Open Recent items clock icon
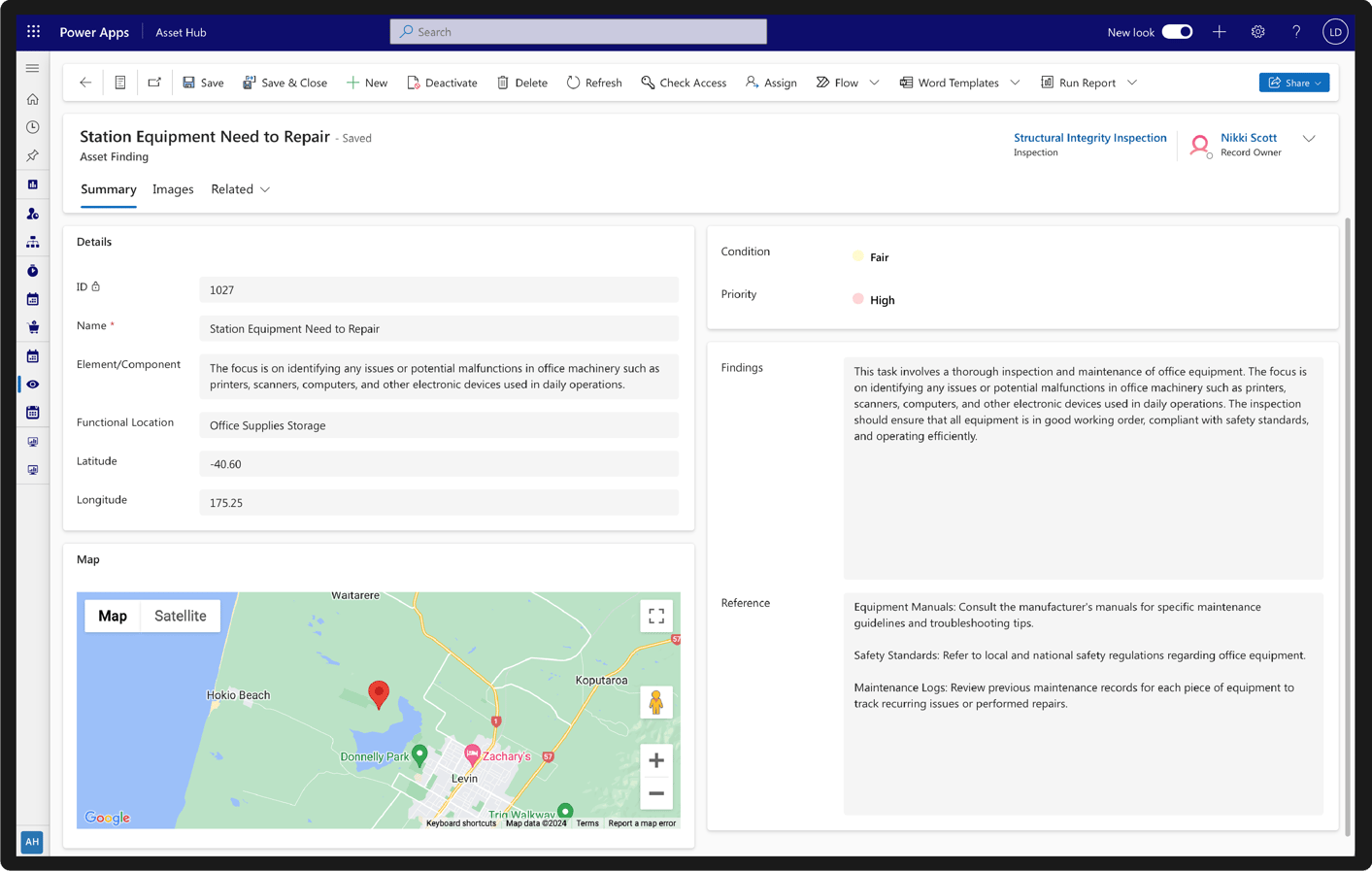This screenshot has height=871, width=1372. click(33, 127)
